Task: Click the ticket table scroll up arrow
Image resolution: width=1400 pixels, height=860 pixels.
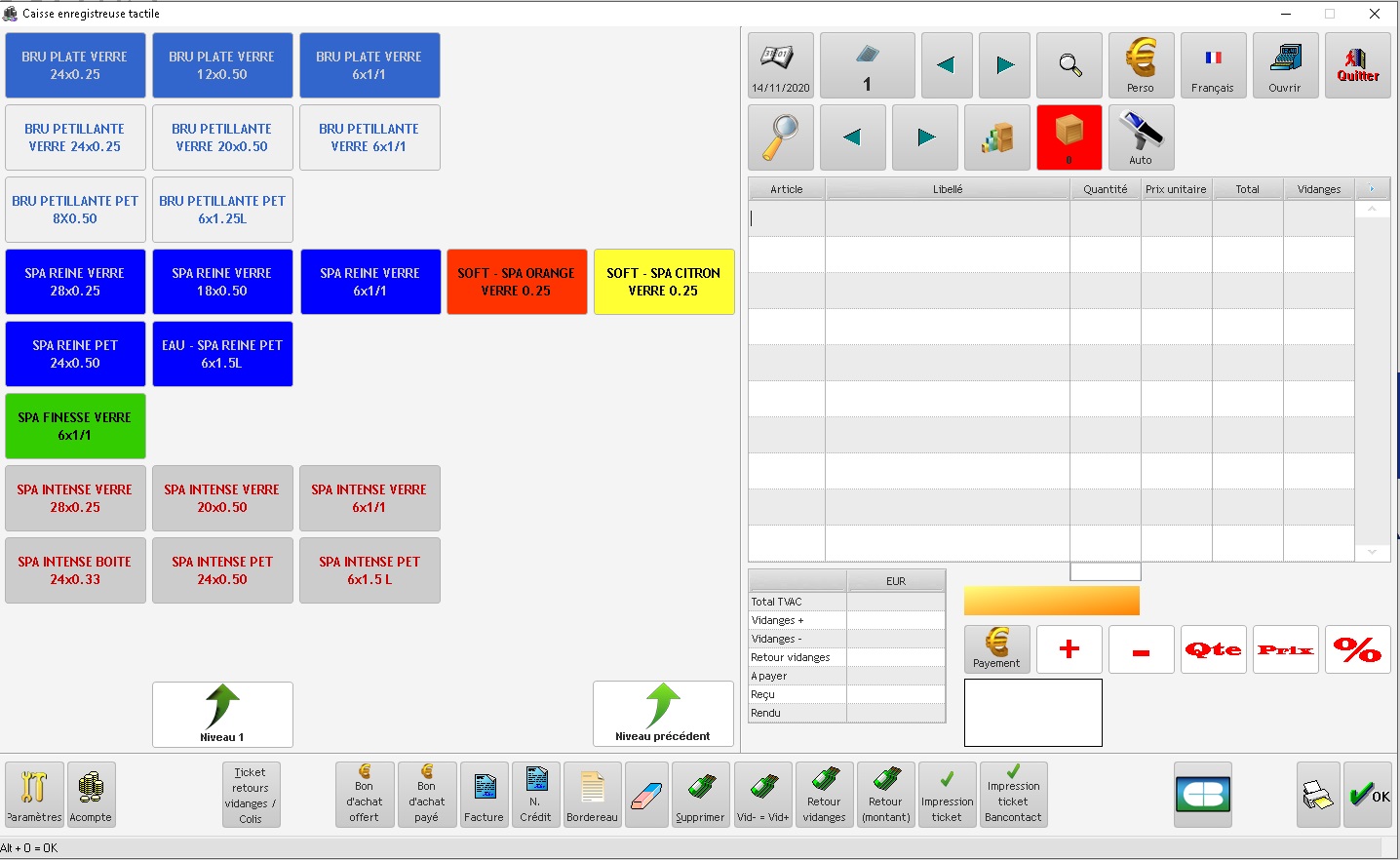Action: pyautogui.click(x=1372, y=209)
